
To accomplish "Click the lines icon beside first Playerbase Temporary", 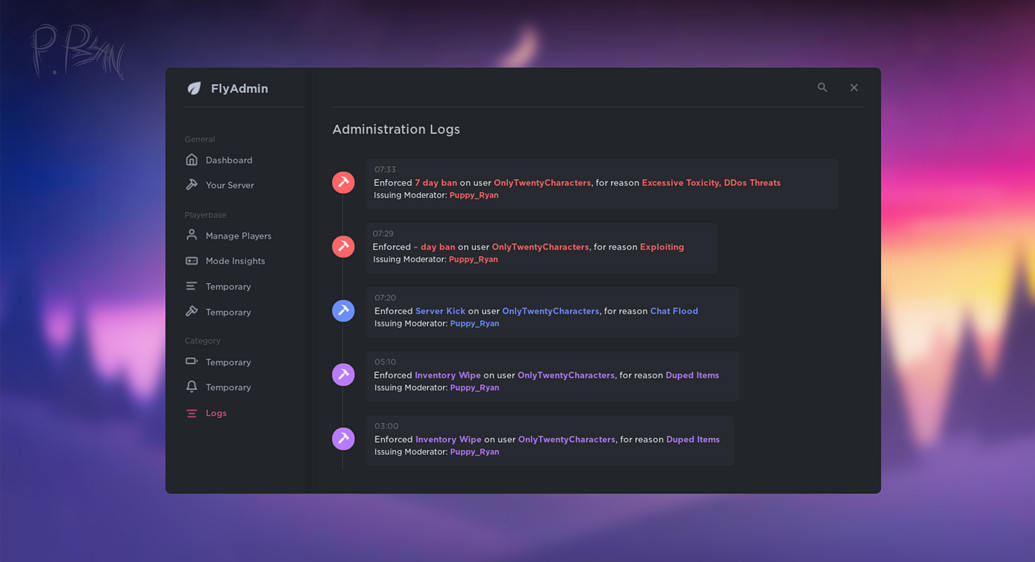I will tap(191, 286).
